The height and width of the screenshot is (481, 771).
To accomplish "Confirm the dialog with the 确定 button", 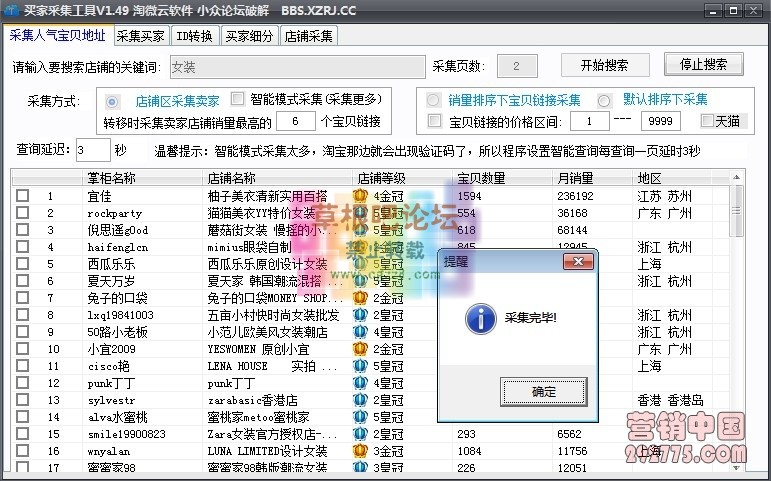I will tap(544, 391).
